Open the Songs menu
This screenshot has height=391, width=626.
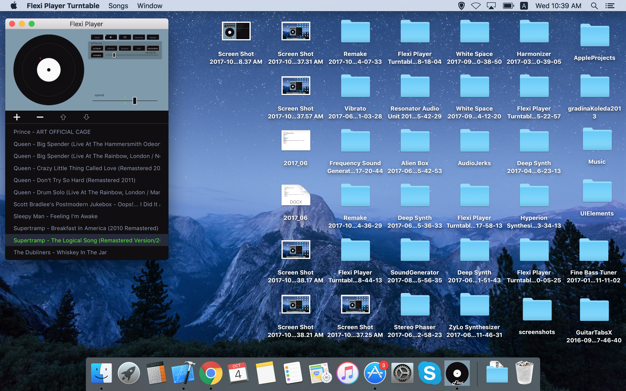[x=118, y=6]
